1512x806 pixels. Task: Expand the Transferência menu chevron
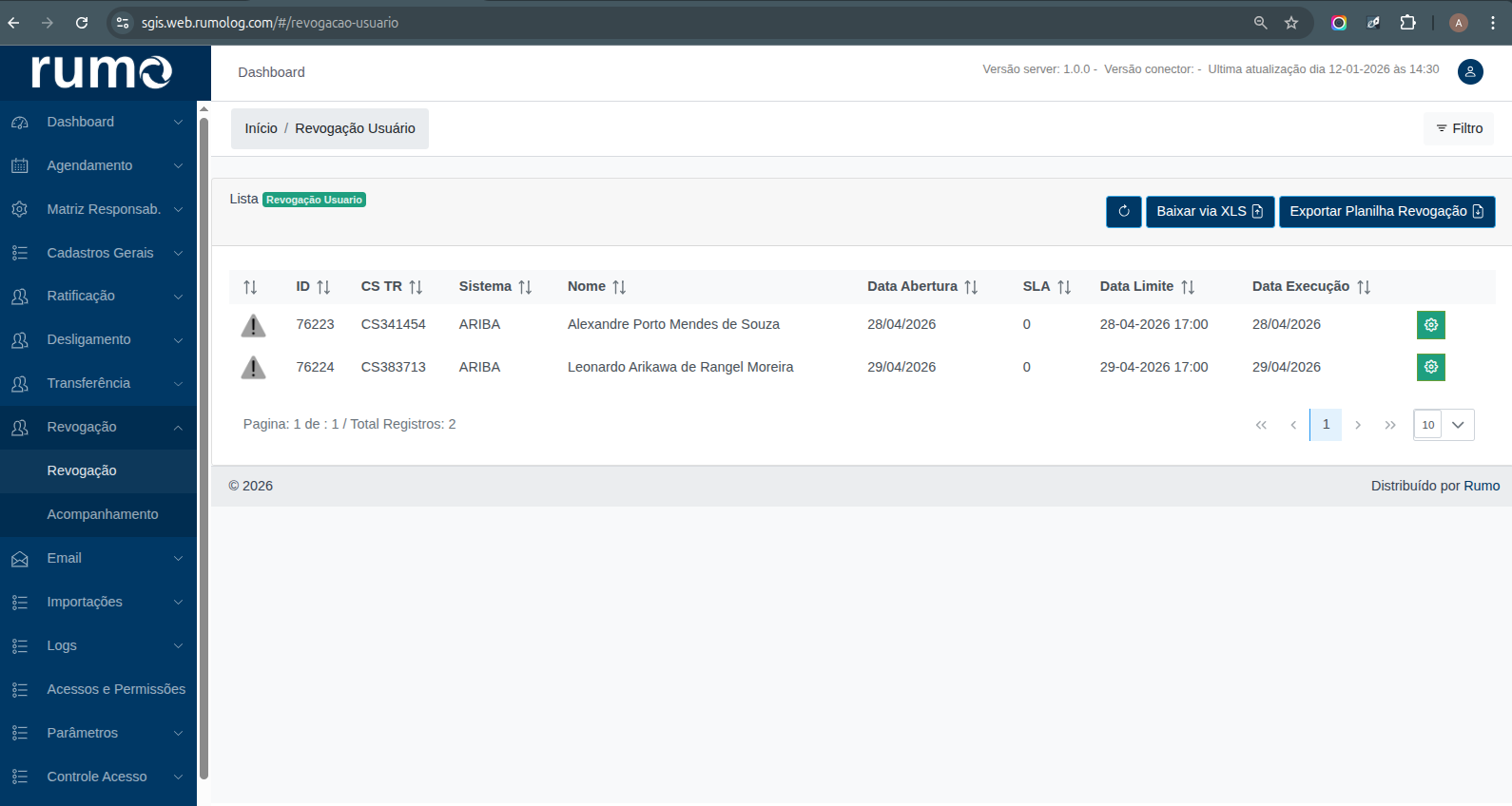[178, 384]
